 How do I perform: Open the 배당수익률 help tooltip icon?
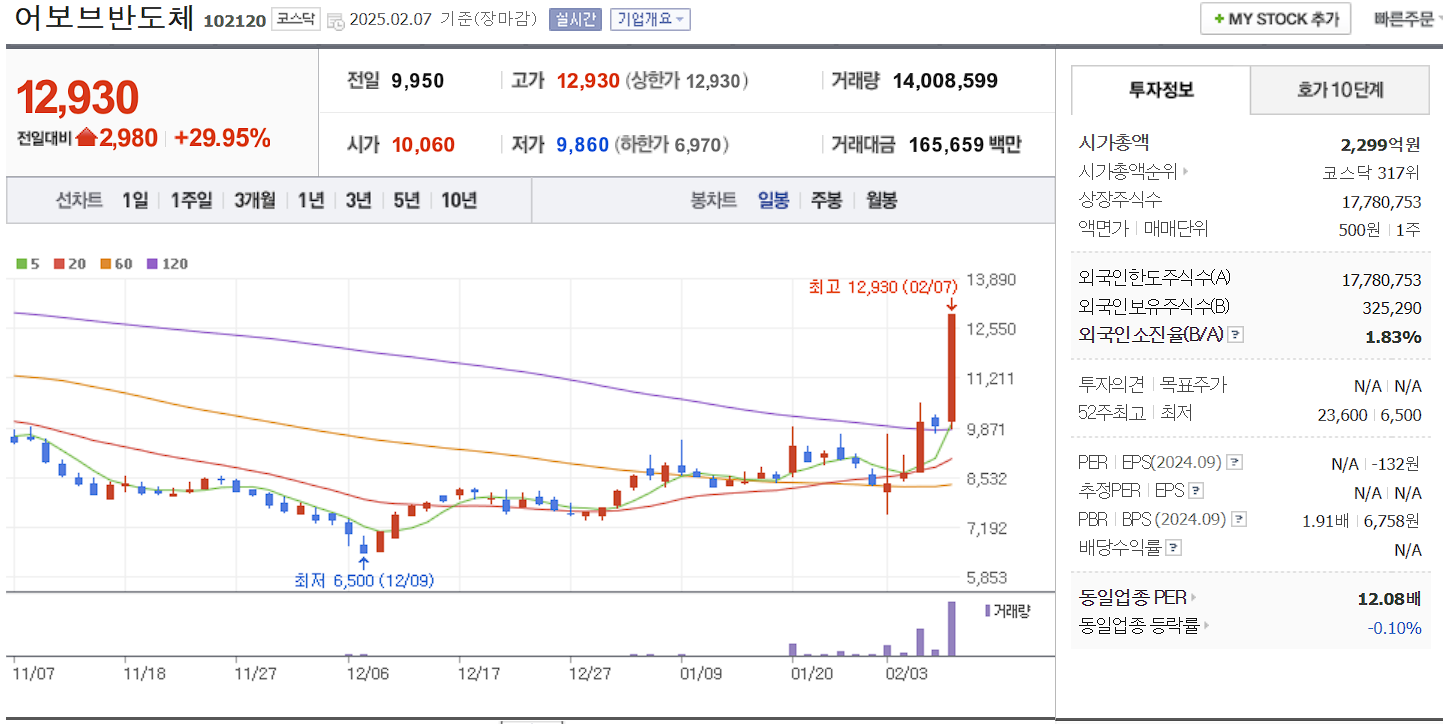1173,545
